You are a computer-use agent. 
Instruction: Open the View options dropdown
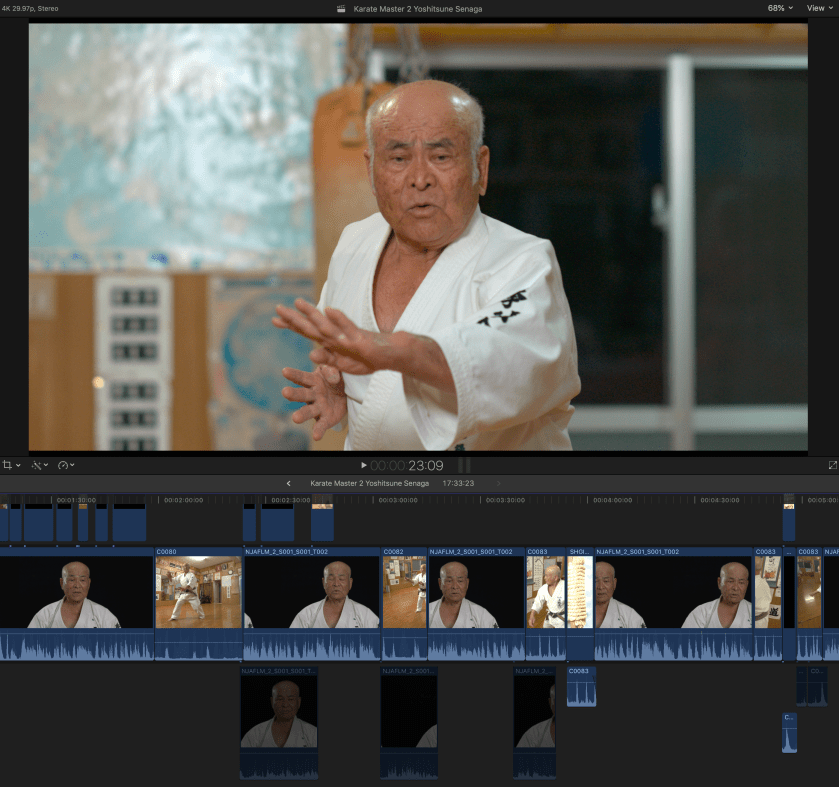point(819,8)
